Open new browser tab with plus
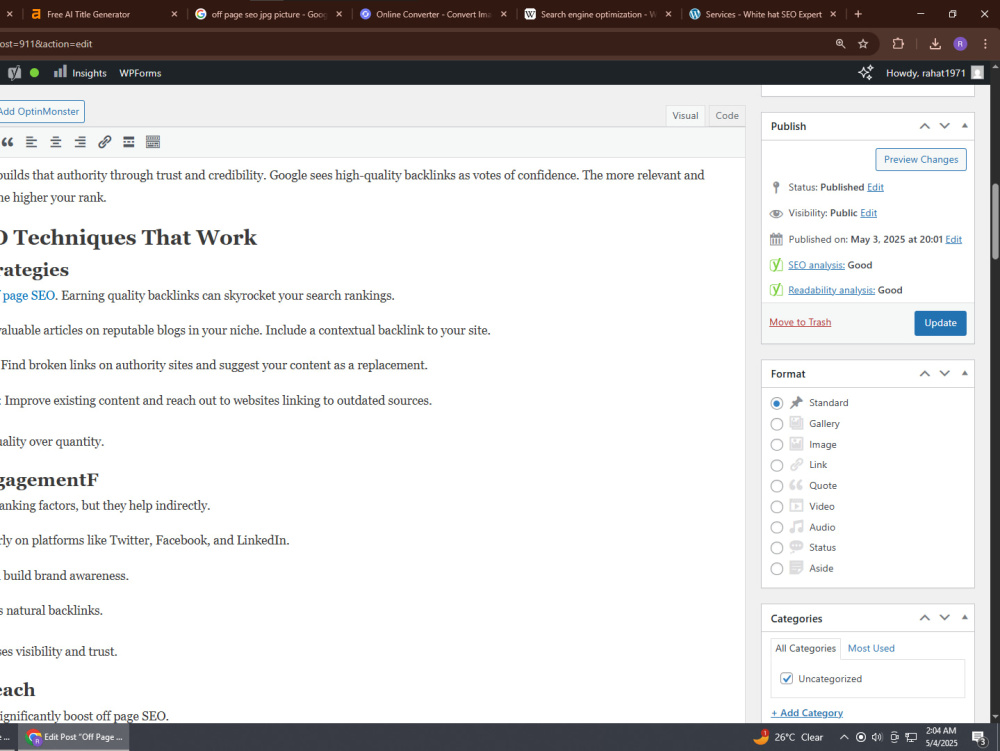The image size is (1000, 751). click(858, 14)
